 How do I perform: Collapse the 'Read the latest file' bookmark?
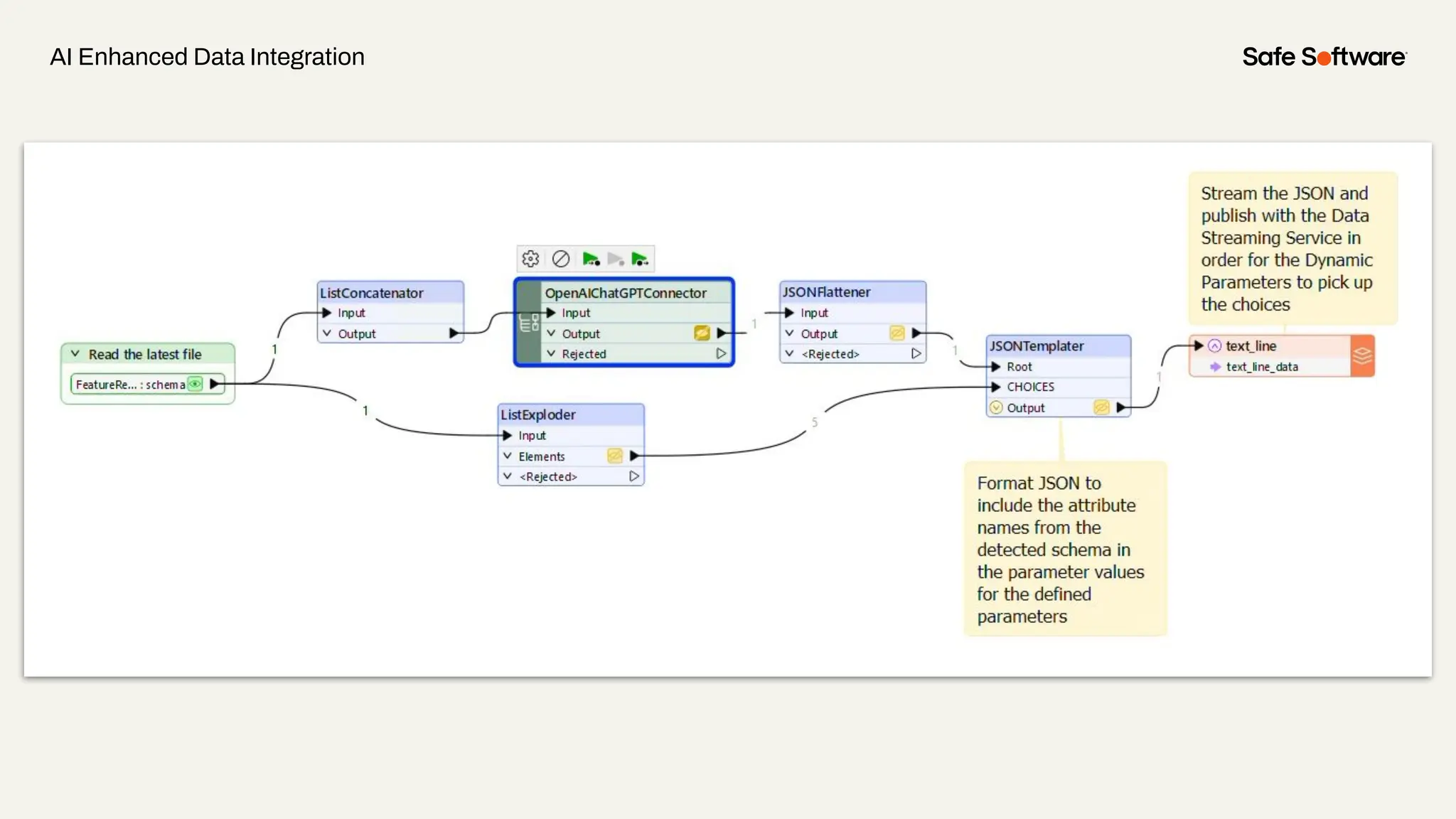(75, 353)
